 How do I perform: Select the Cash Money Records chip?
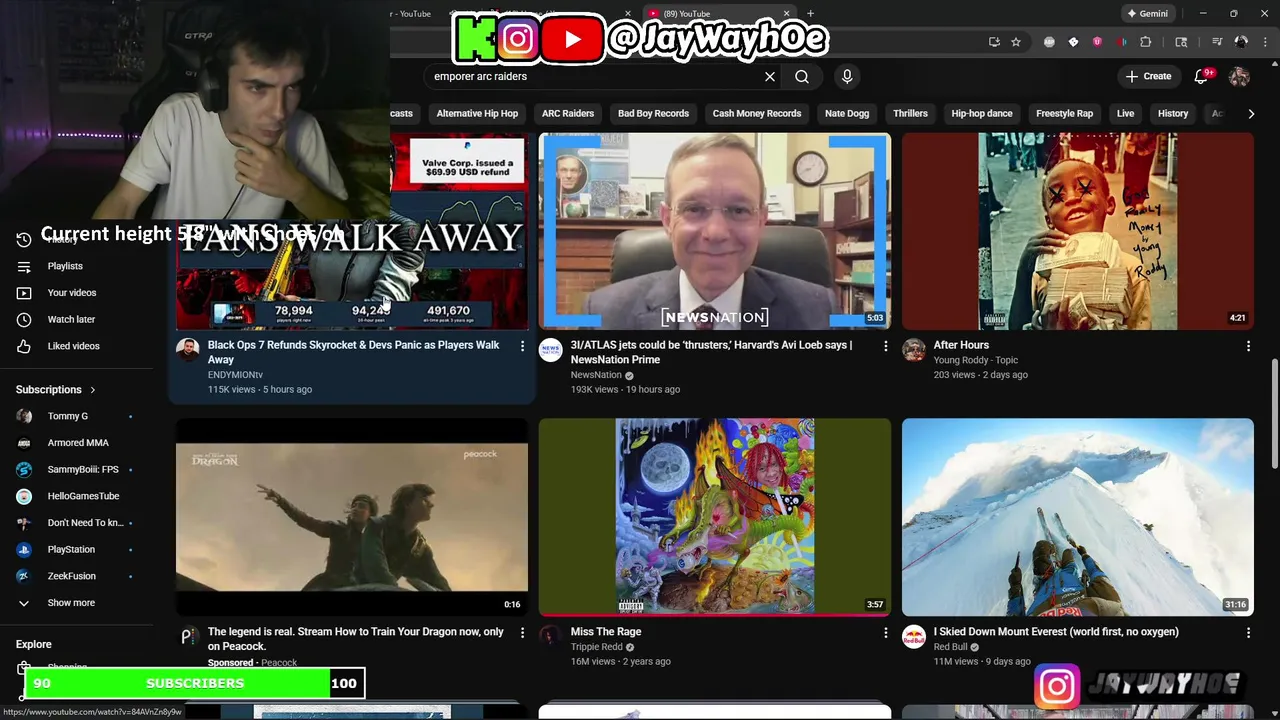pyautogui.click(x=757, y=114)
